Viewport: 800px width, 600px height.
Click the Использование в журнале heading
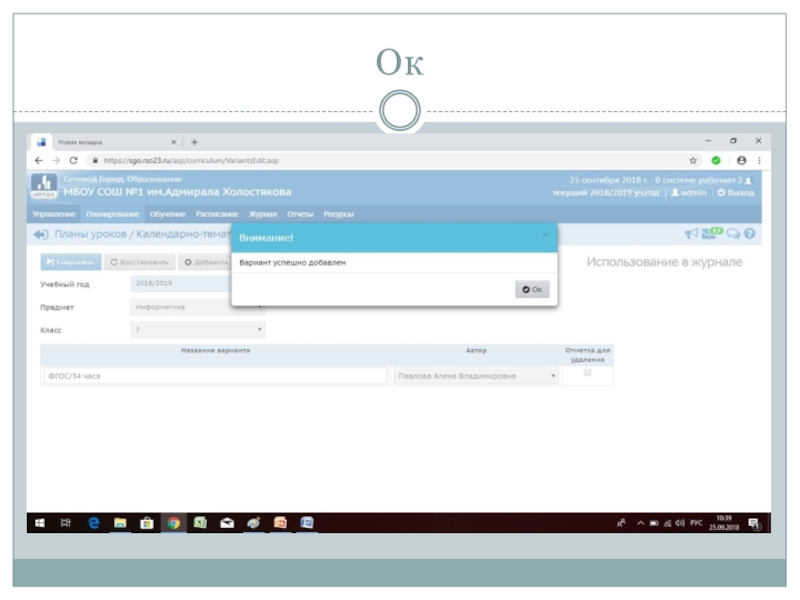point(664,262)
